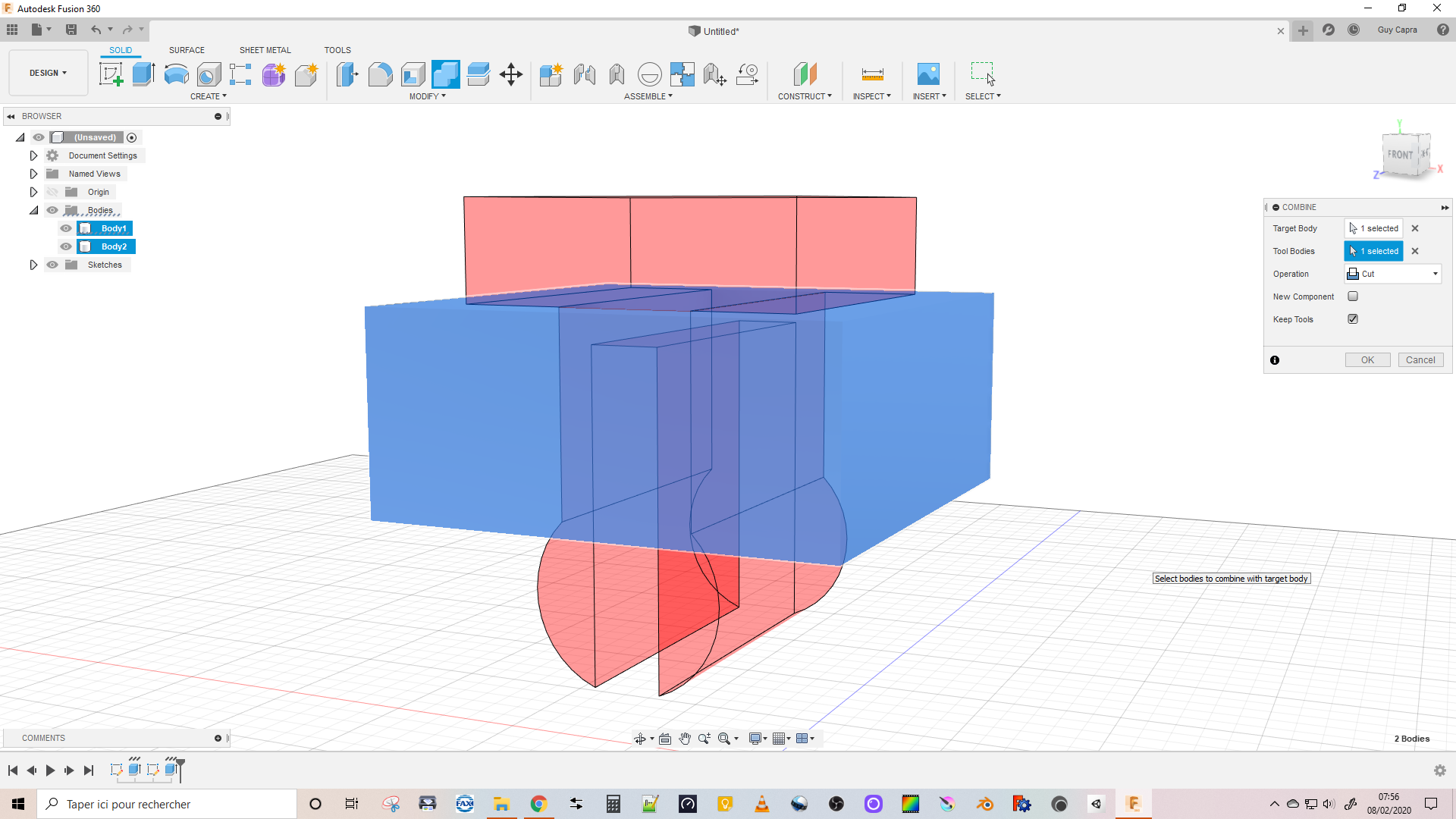
Task: Click the Joint tool icon
Action: click(x=585, y=74)
